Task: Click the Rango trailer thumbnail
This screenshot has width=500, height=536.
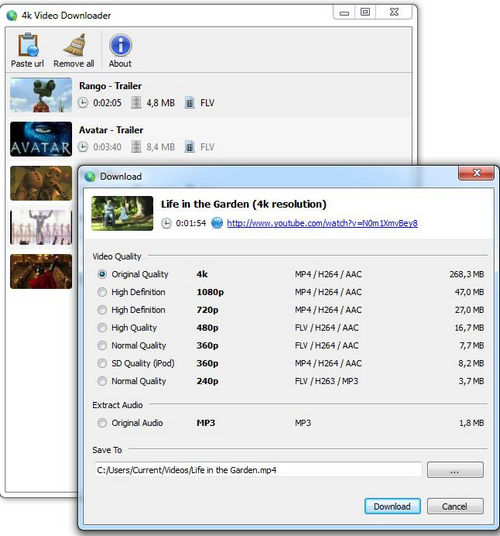Action: pos(41,95)
